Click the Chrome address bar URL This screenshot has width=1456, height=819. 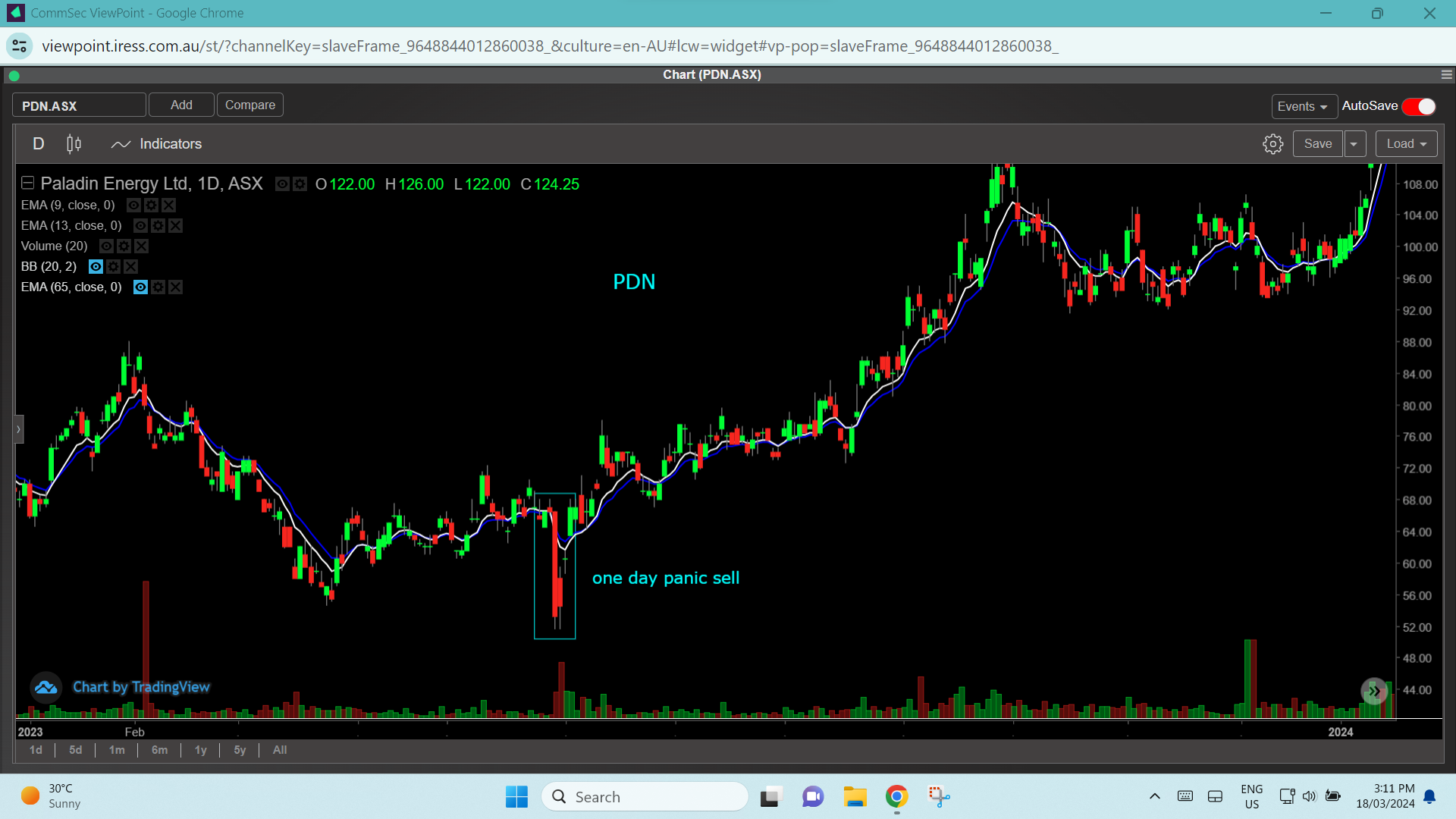point(550,46)
